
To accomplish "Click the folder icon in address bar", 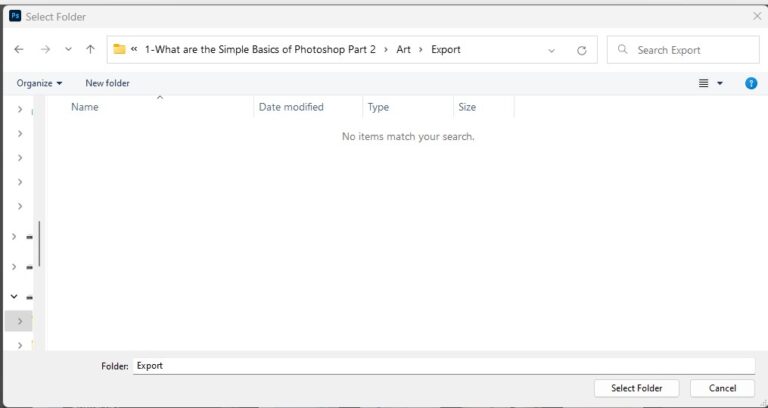I will 119,49.
